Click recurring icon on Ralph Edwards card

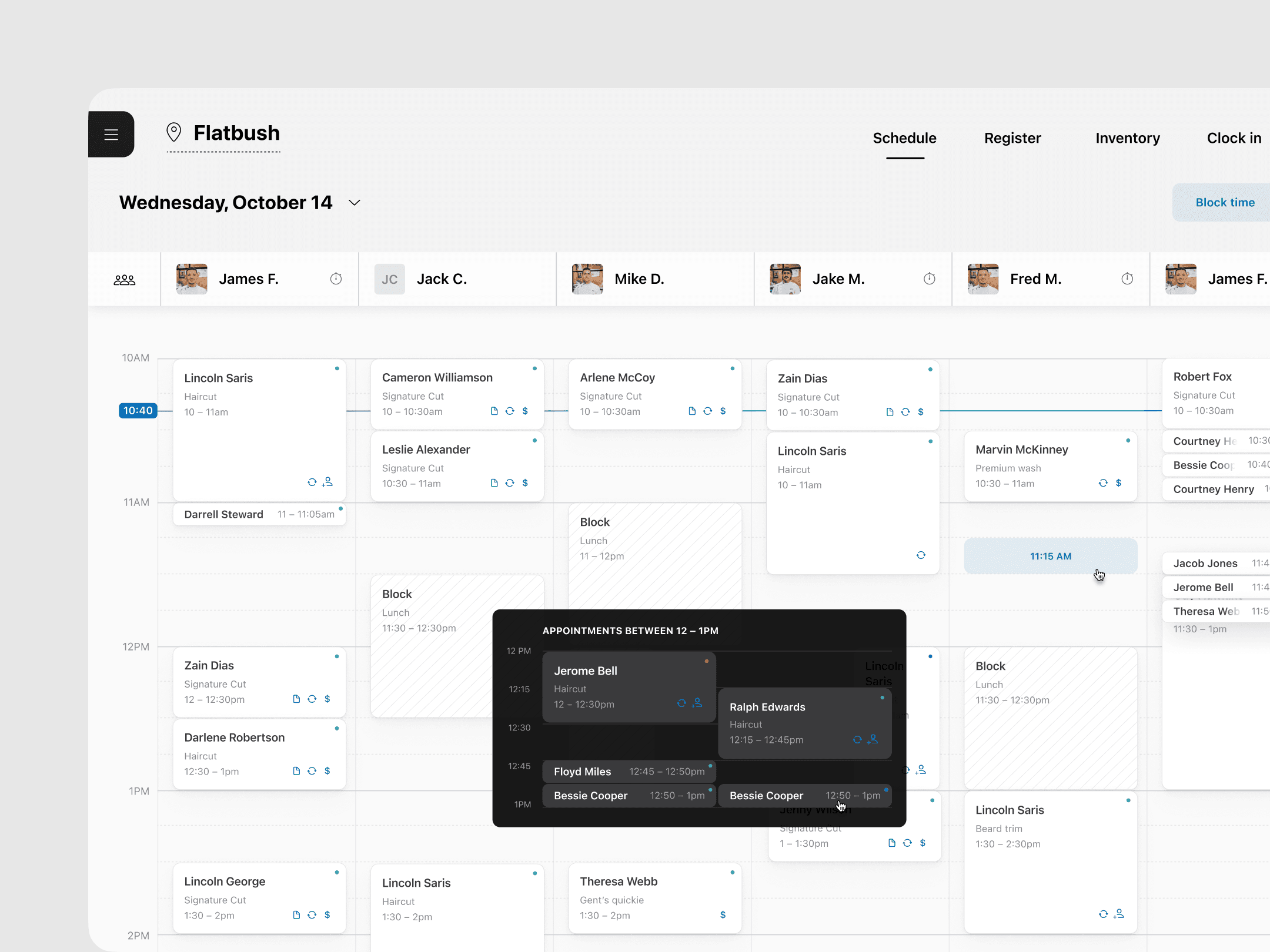coord(857,739)
